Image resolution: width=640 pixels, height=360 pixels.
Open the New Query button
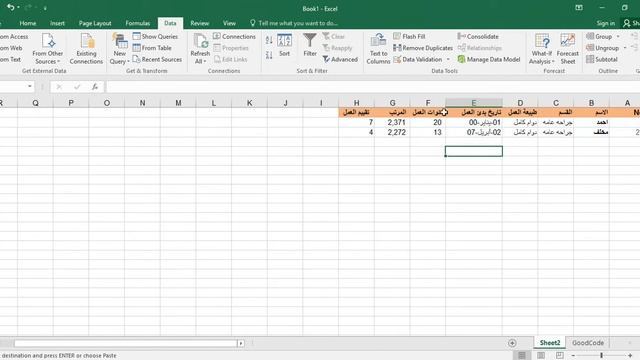120,49
